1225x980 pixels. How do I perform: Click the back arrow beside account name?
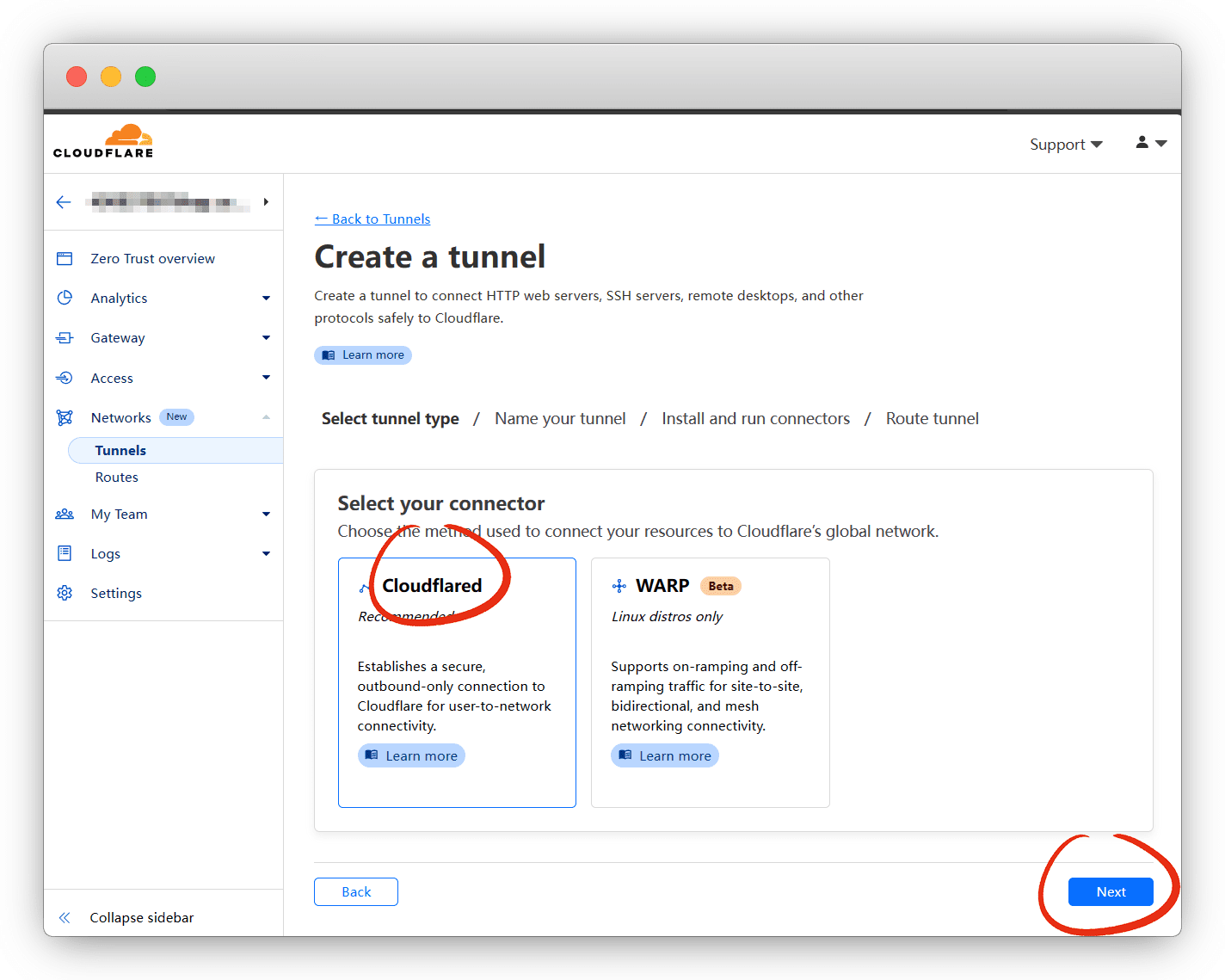click(x=64, y=202)
